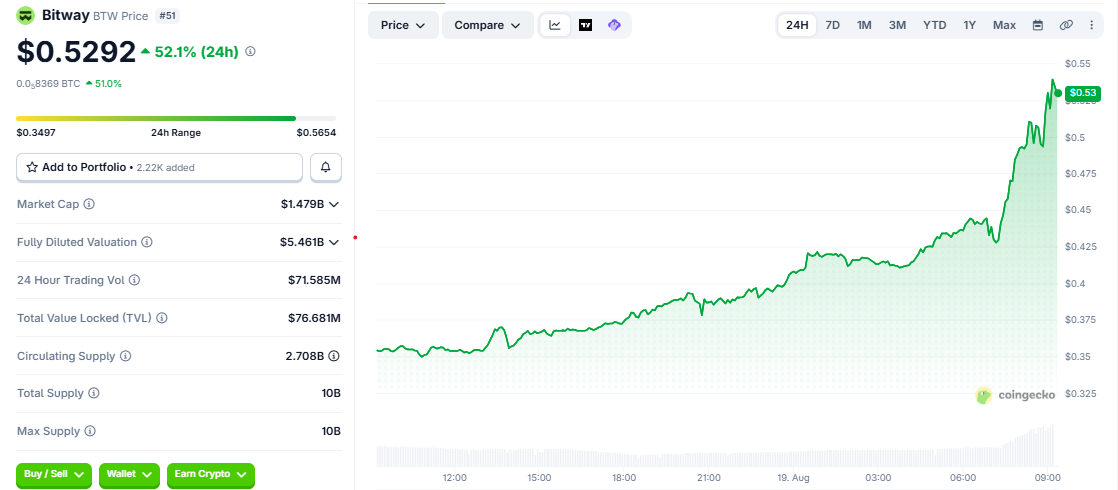Click the info icon next to 2.708B
1118x490 pixels.
(334, 356)
